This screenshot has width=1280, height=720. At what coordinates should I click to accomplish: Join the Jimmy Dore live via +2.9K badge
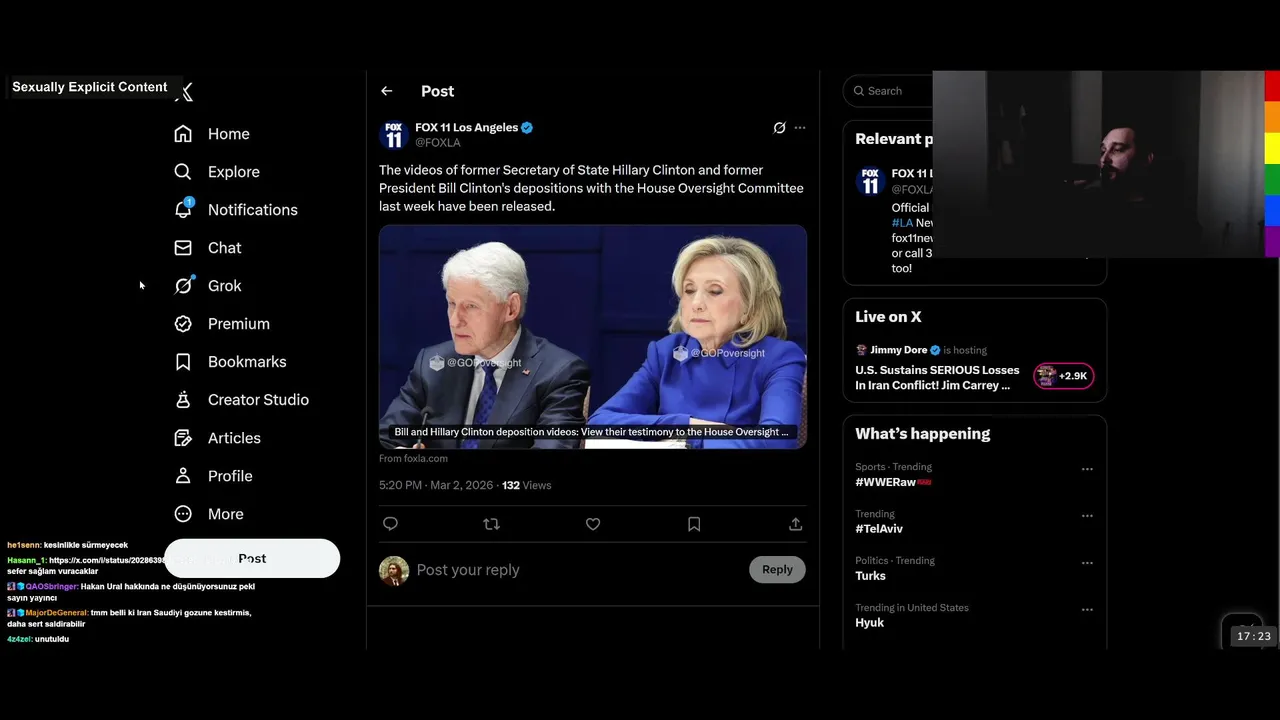pos(1064,376)
